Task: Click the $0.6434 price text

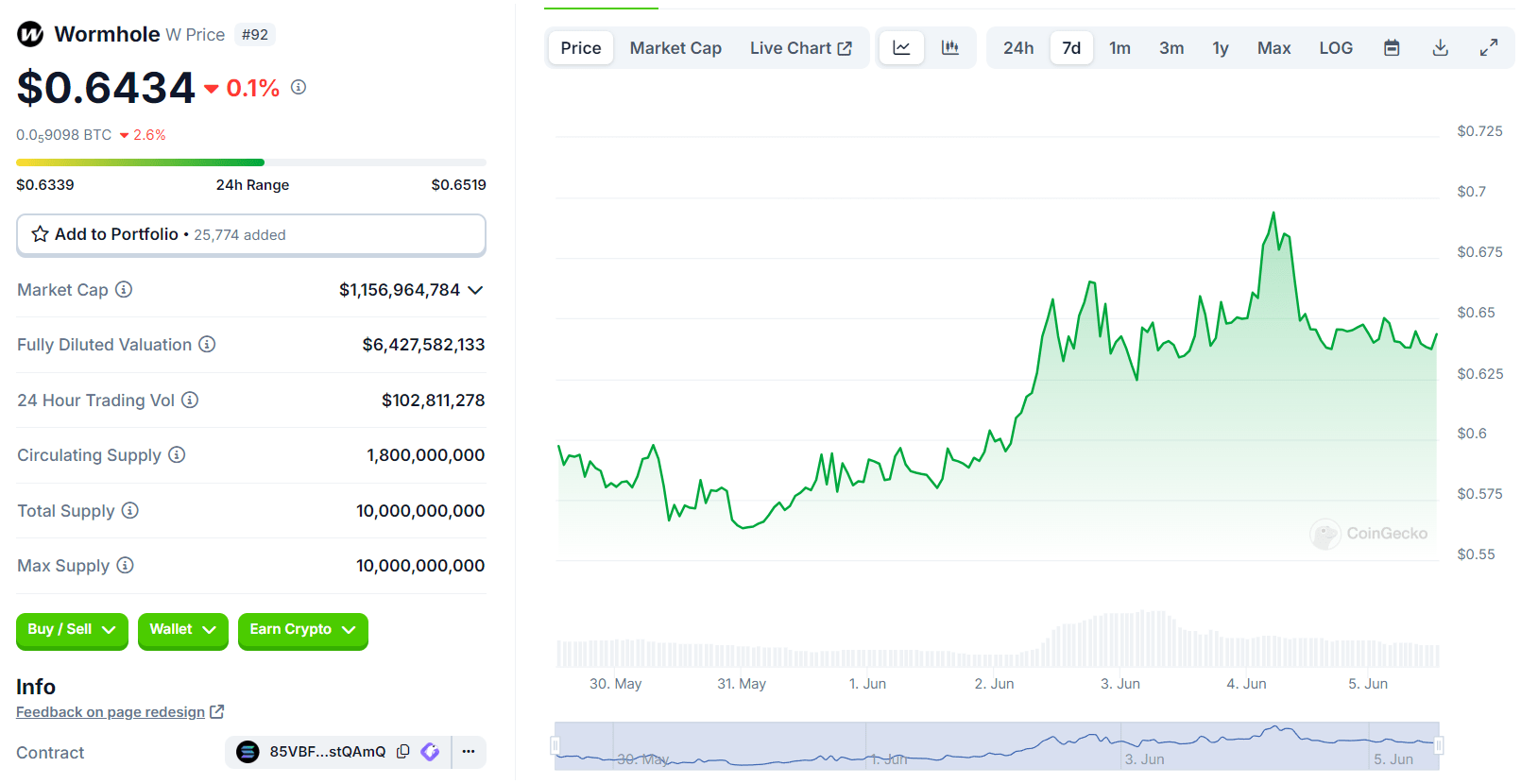Action: [106, 88]
